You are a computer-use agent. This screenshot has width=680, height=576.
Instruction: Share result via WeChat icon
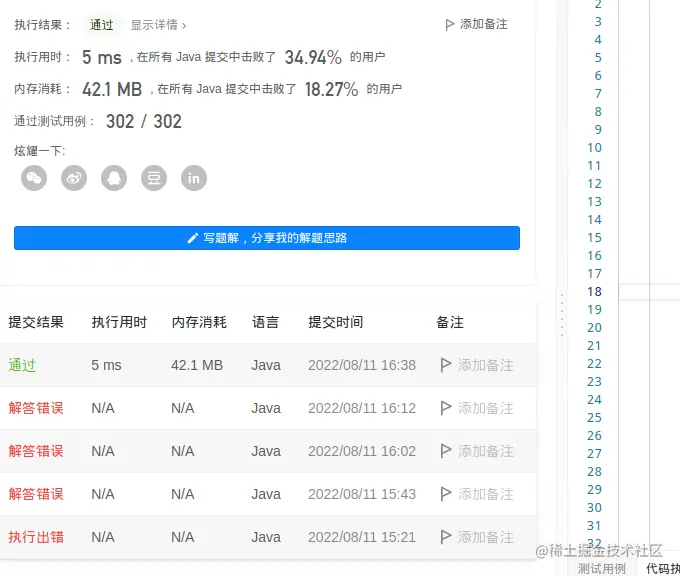[34, 178]
